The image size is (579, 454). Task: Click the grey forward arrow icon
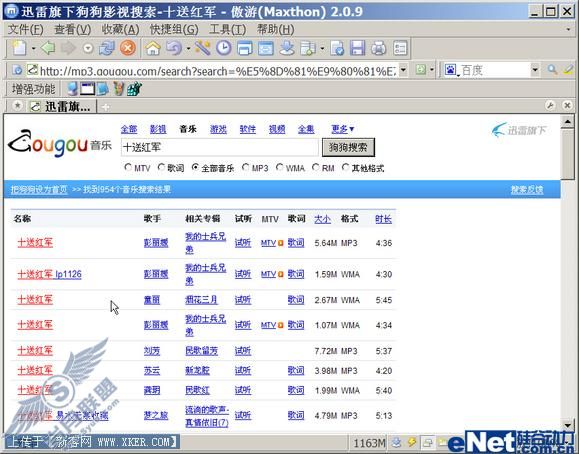69,48
